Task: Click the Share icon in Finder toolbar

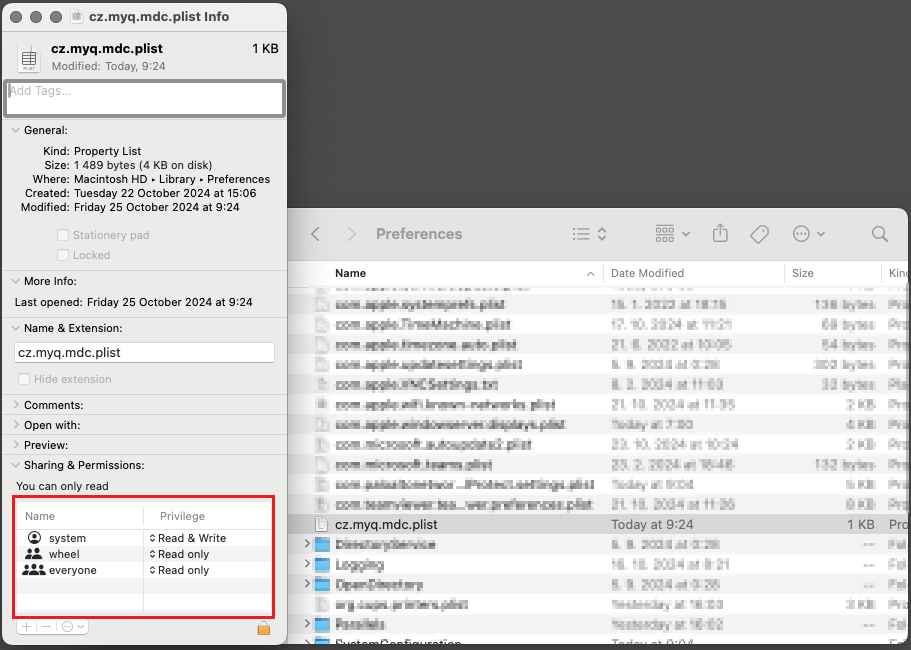Action: point(720,234)
